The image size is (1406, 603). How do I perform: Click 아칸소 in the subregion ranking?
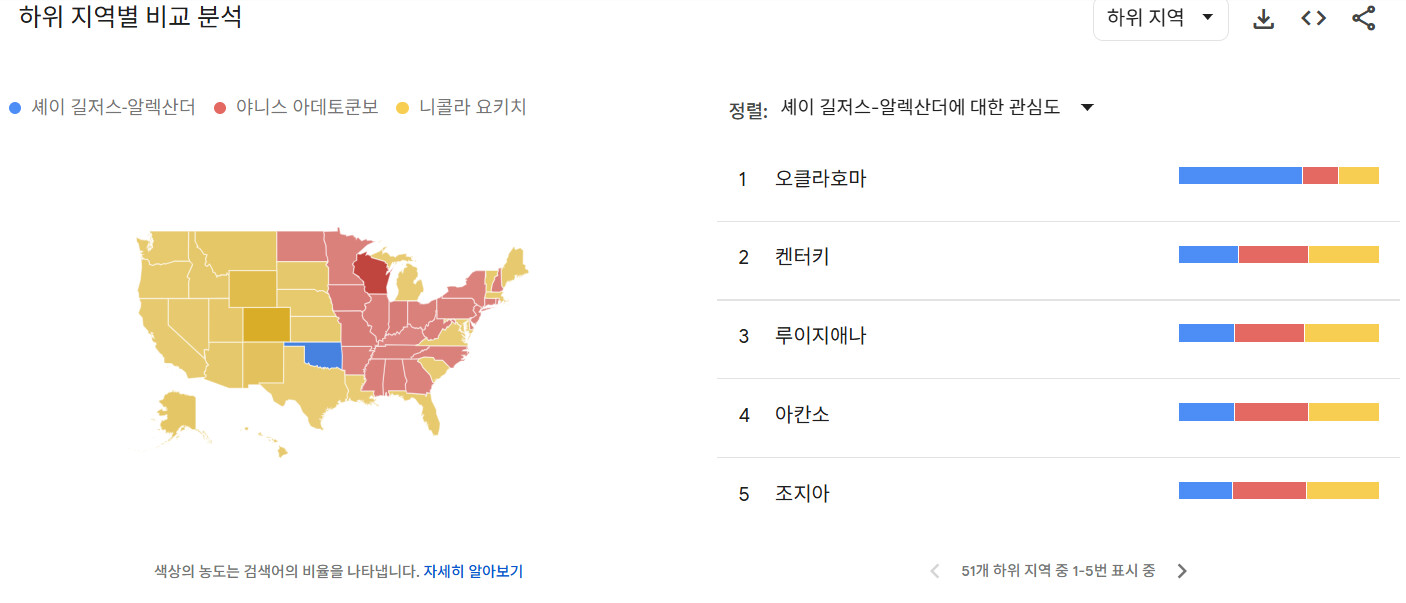(x=802, y=414)
